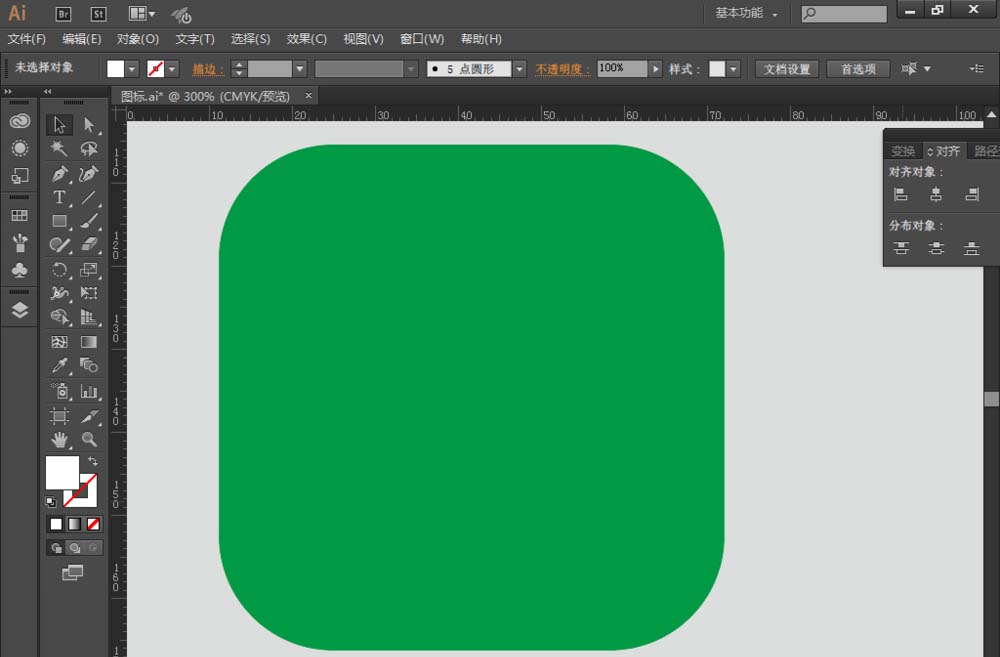Select the Direct Selection tool

click(89, 125)
